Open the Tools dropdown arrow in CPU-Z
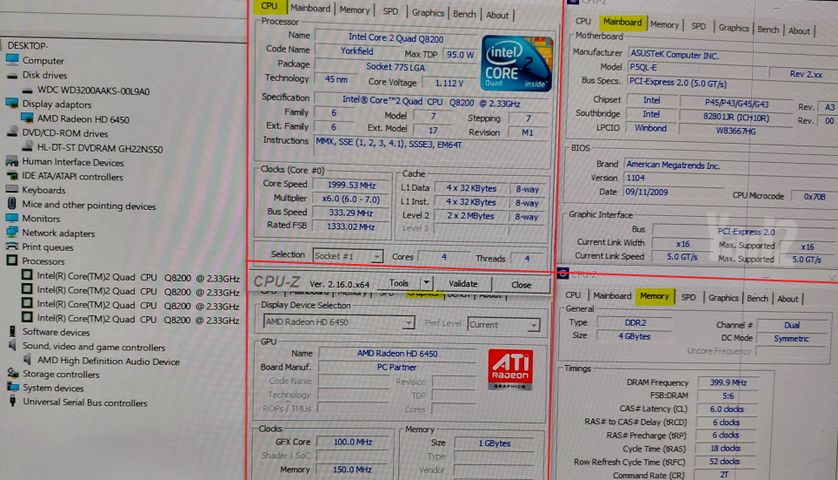838x480 pixels. [426, 282]
